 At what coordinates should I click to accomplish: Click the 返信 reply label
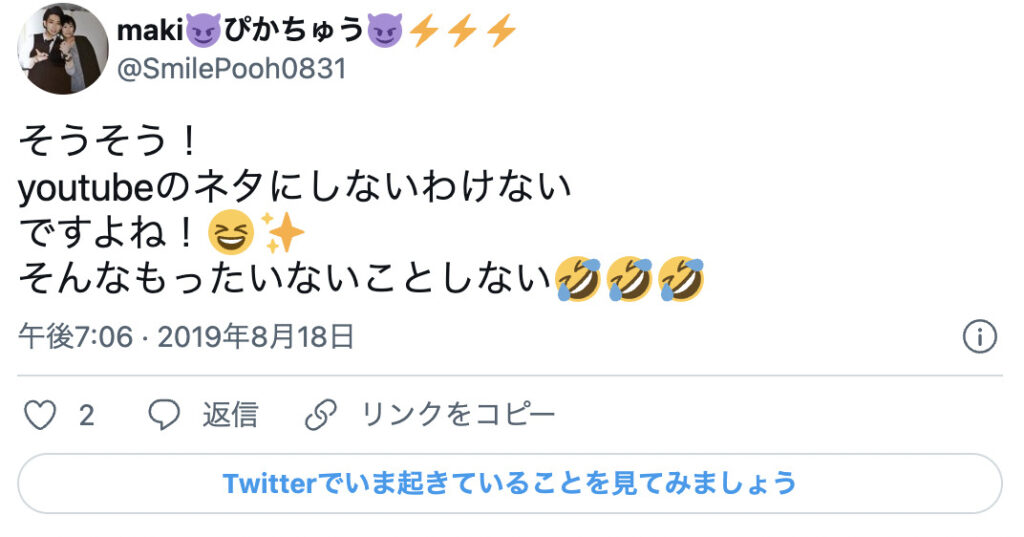[230, 415]
